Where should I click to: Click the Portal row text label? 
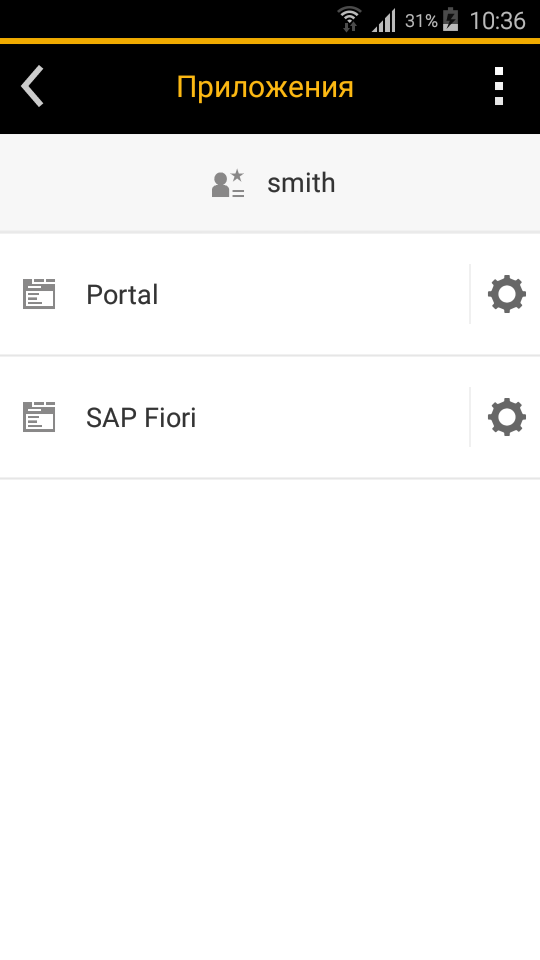tap(122, 294)
